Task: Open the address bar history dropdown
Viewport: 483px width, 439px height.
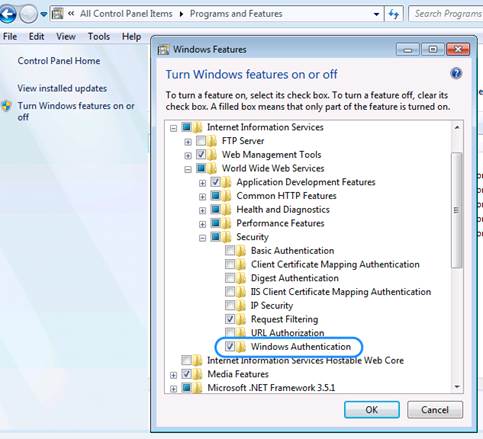Action: tap(376, 14)
